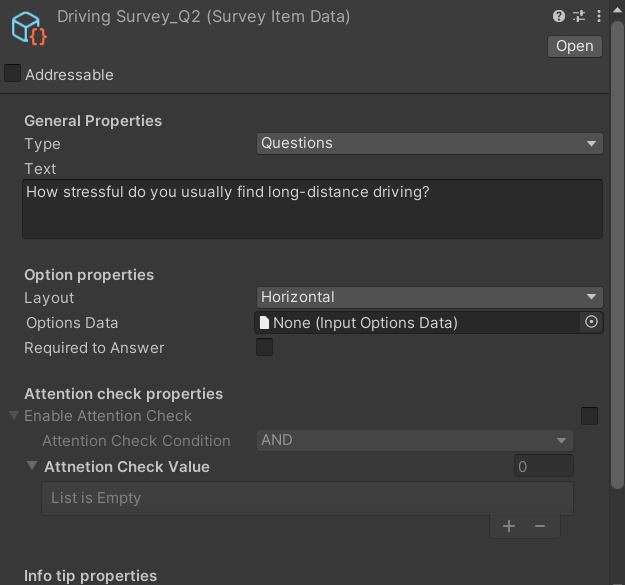Click the Attention Check Value size field
This screenshot has width=625, height=585.
(543, 466)
